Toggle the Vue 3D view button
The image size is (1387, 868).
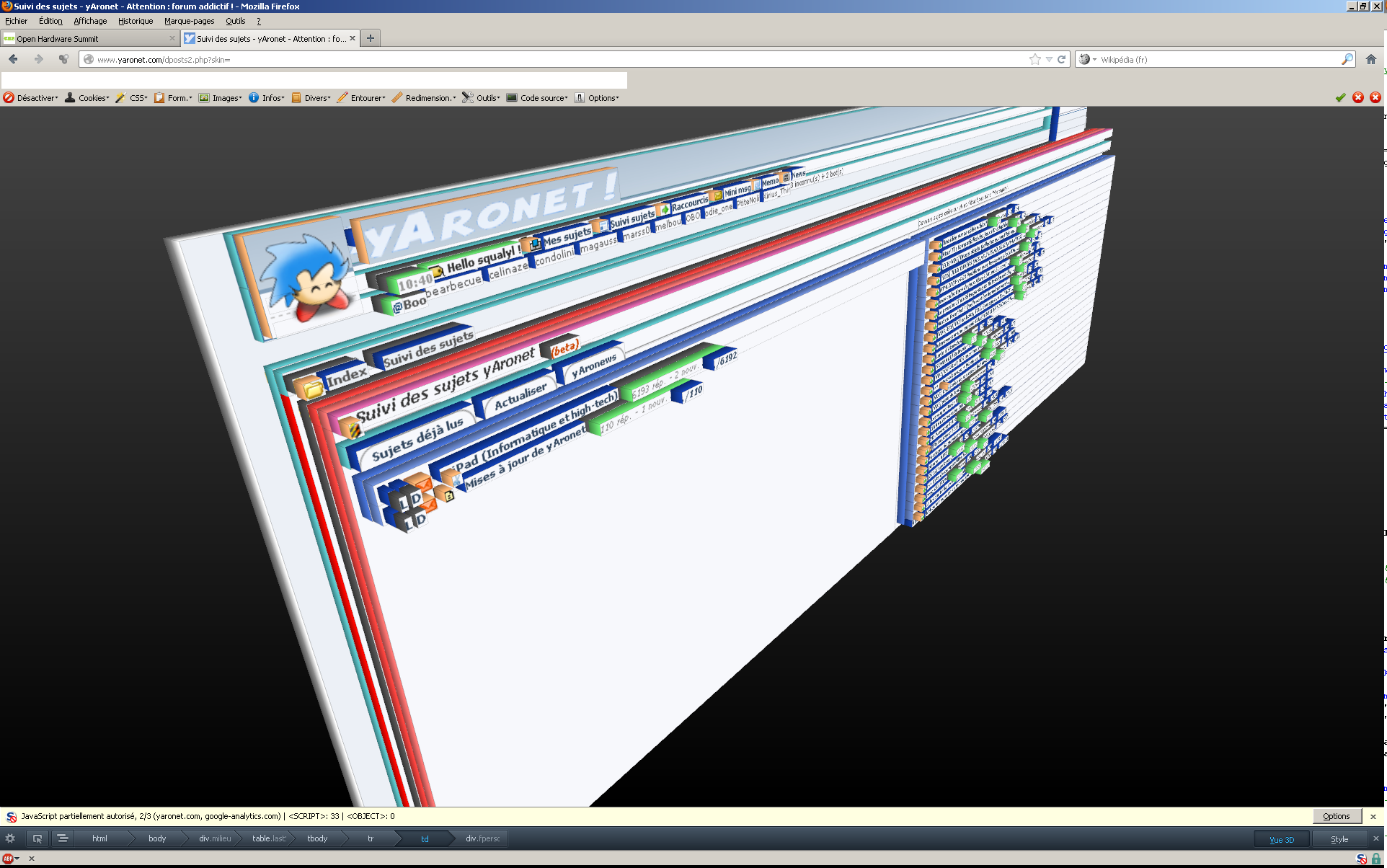(x=1281, y=839)
